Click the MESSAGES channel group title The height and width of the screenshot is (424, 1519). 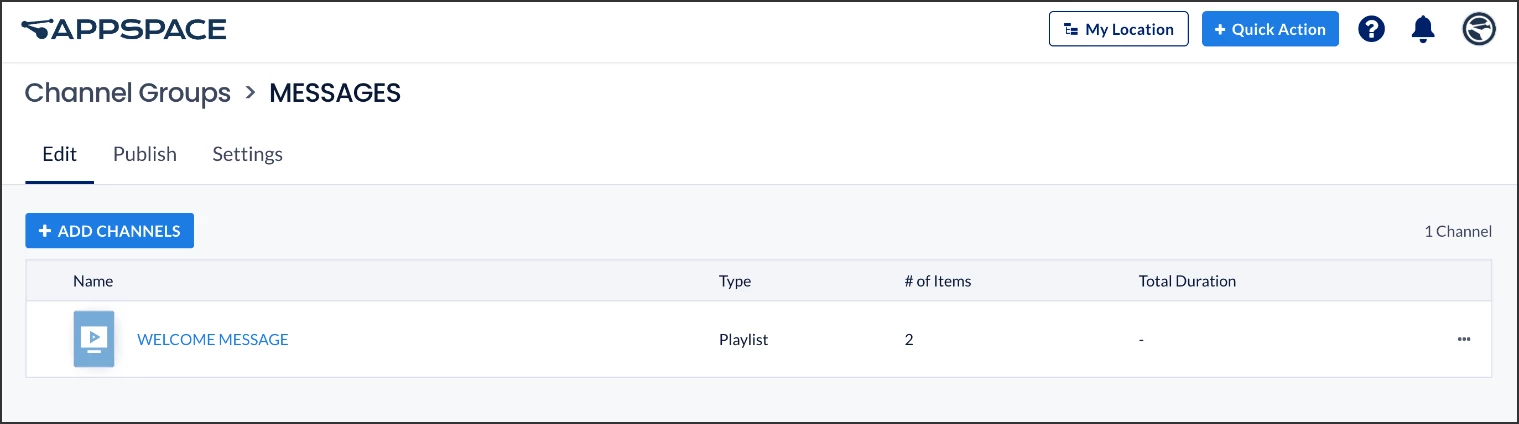coord(335,93)
